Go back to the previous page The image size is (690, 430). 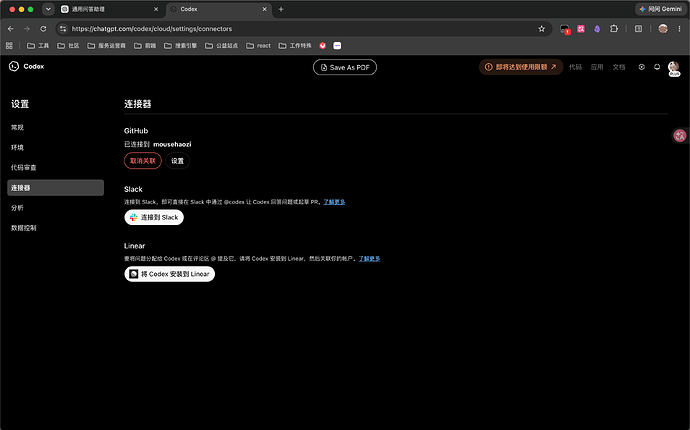11,29
